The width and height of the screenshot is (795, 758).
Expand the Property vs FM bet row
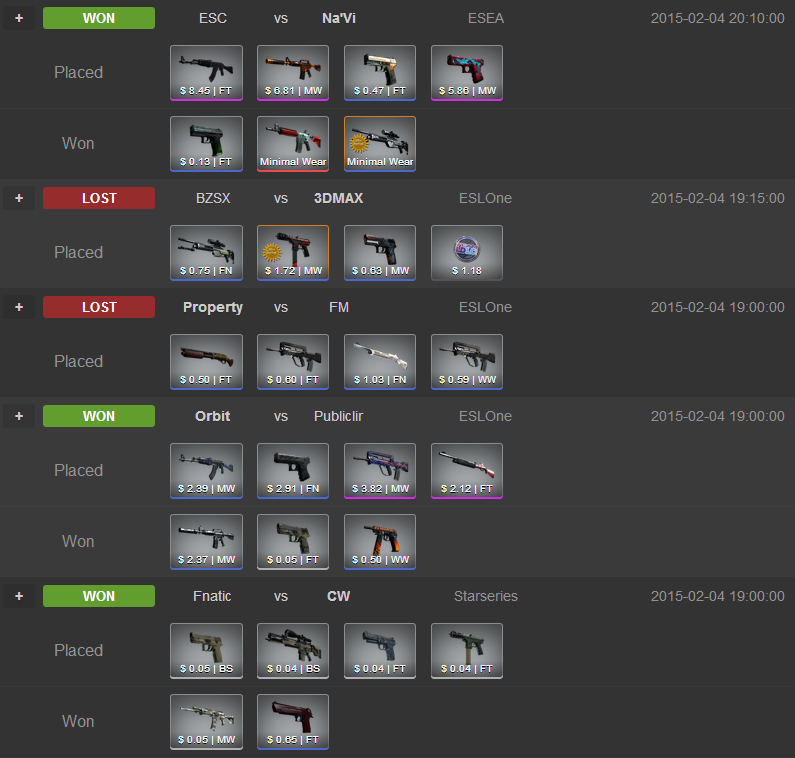point(19,307)
